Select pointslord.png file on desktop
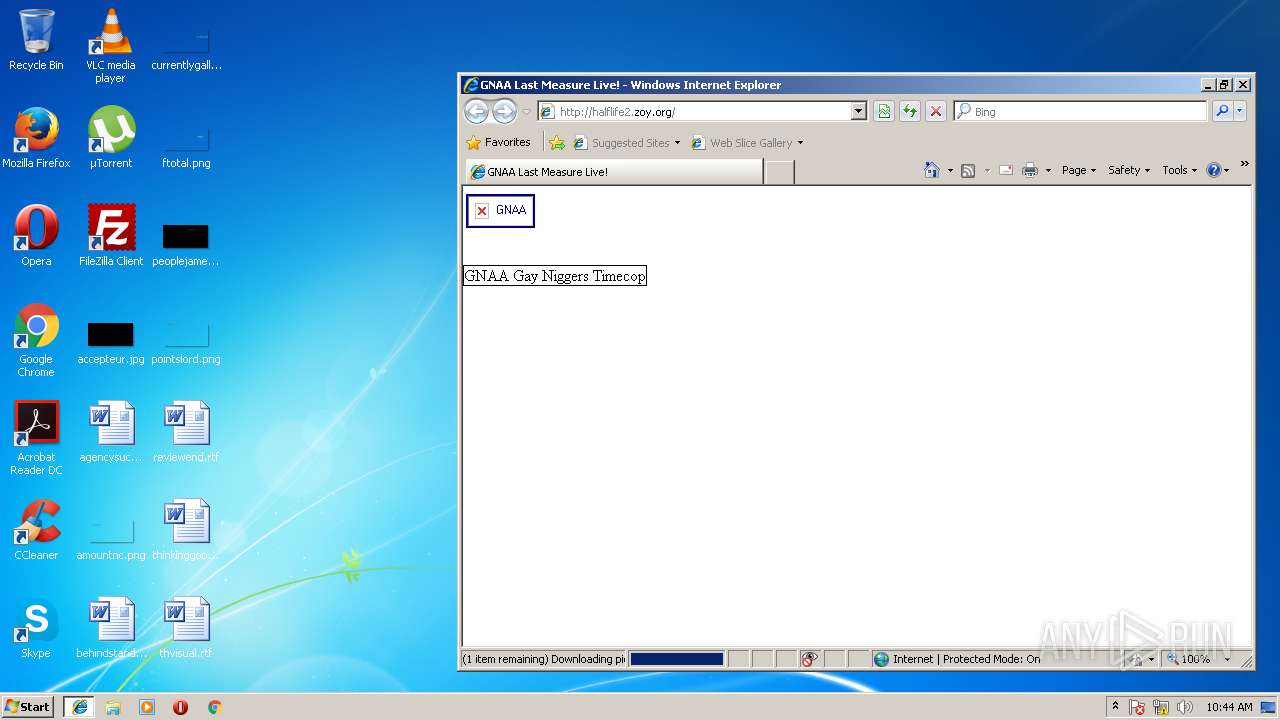The height and width of the screenshot is (720, 1280). [186, 341]
